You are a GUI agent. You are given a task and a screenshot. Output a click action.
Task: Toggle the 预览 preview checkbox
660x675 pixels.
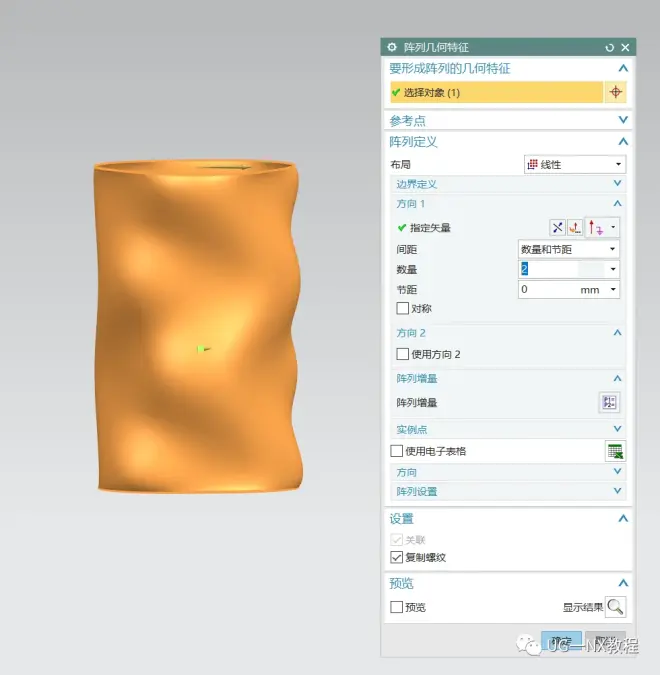(x=397, y=607)
